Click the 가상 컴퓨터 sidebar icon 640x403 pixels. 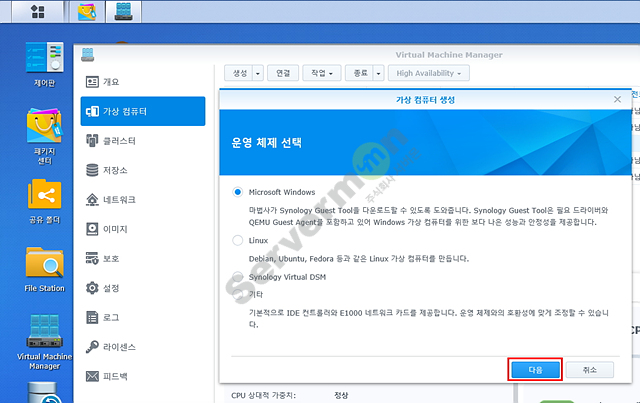point(92,111)
